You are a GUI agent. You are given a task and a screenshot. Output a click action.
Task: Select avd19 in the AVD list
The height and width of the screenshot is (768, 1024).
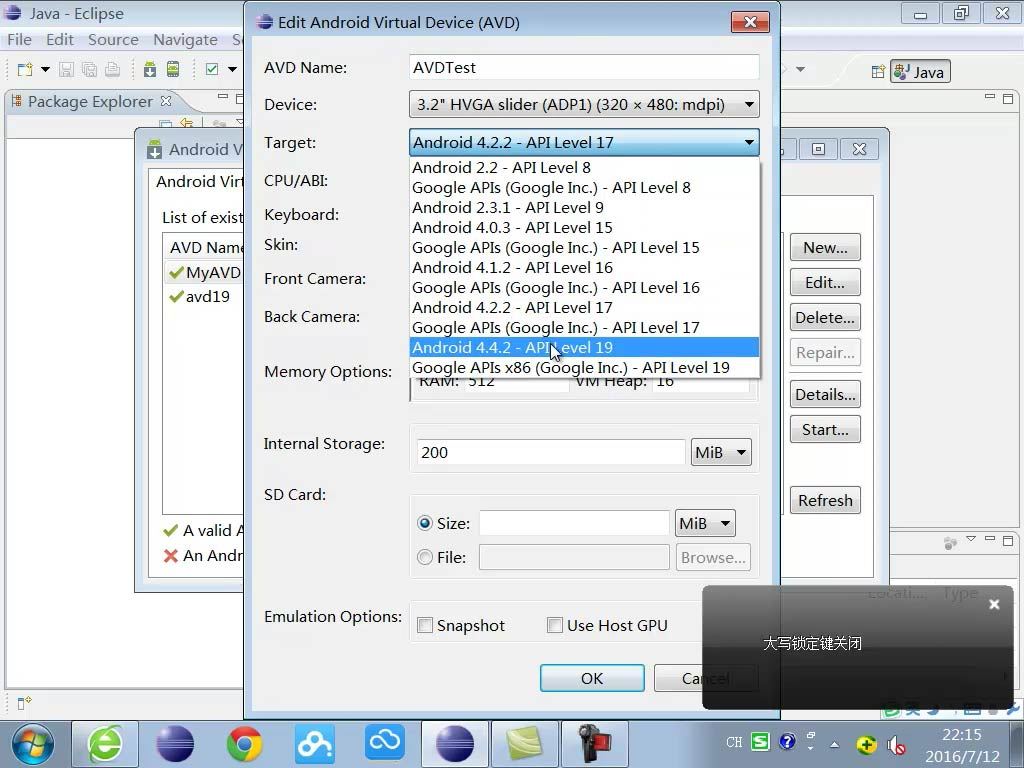[x=205, y=296]
